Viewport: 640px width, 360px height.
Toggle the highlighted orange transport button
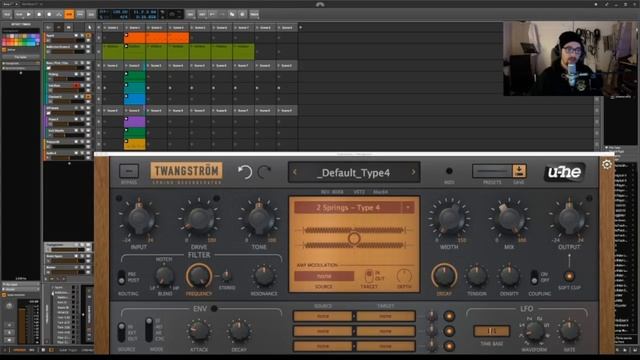pyautogui.click(x=69, y=14)
